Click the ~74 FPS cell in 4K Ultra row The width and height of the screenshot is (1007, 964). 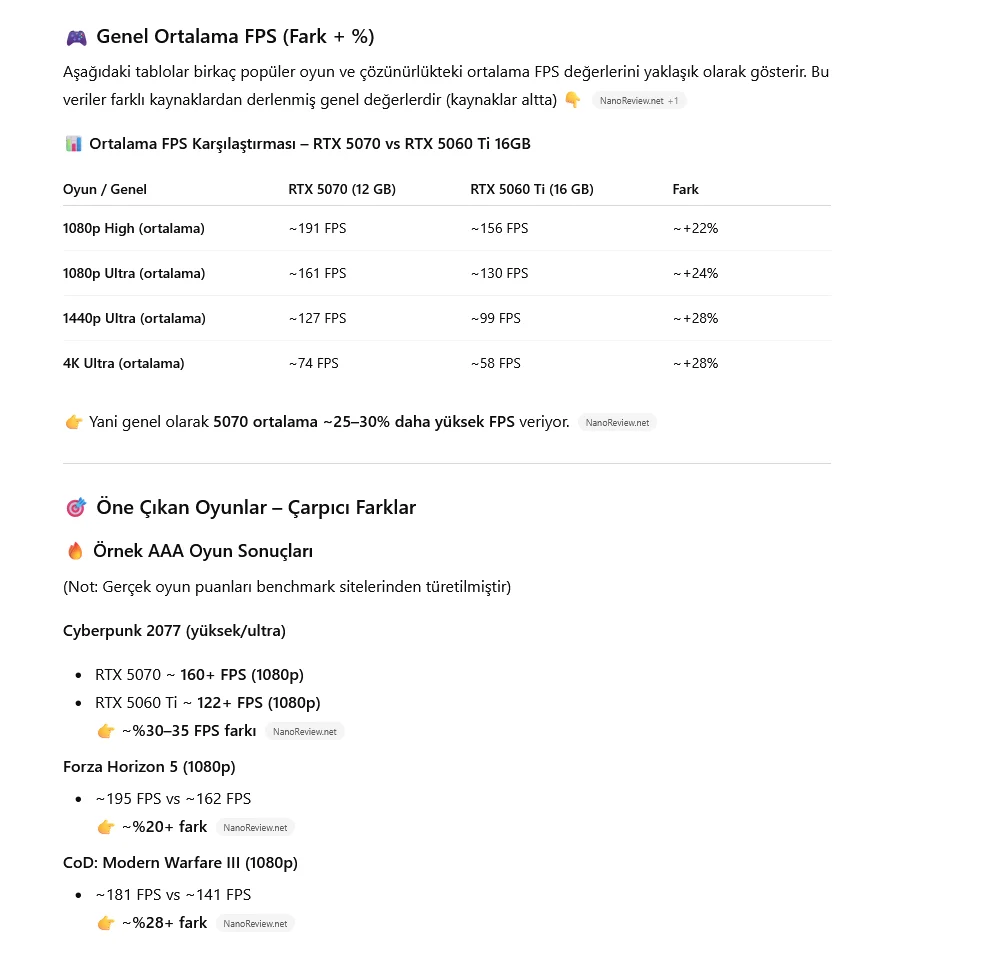pyautogui.click(x=314, y=363)
